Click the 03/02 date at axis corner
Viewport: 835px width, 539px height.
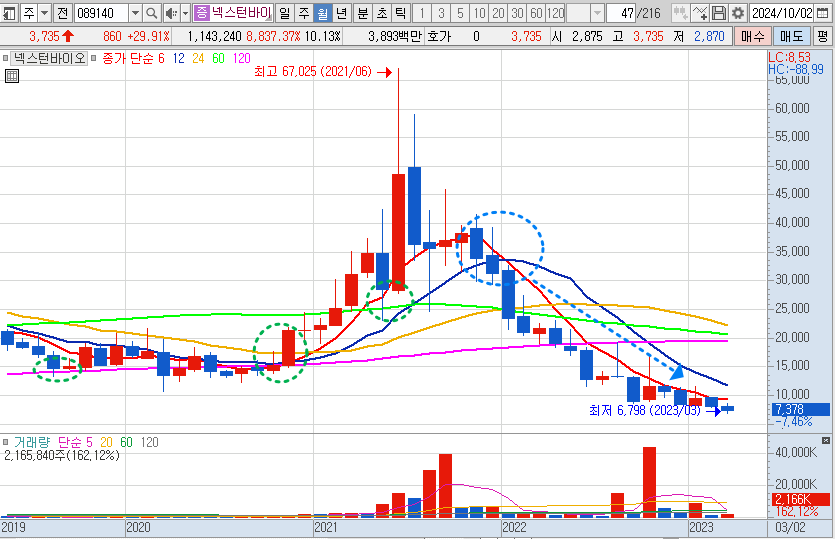pyautogui.click(x=790, y=527)
